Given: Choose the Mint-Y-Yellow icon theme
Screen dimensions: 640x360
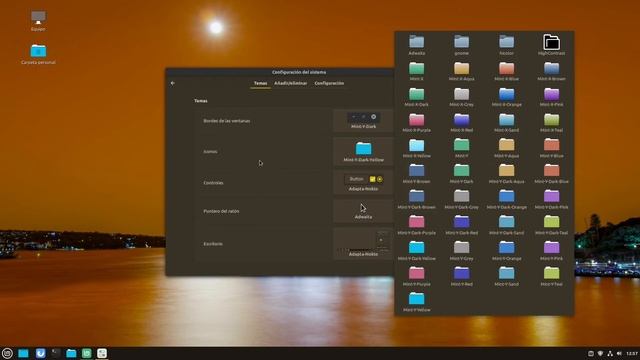Looking at the screenshot, I should (x=416, y=302).
